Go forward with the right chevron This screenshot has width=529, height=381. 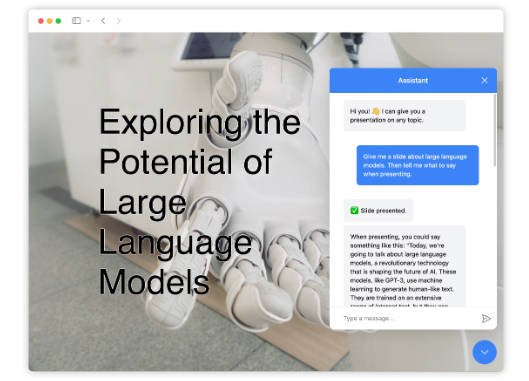(118, 21)
